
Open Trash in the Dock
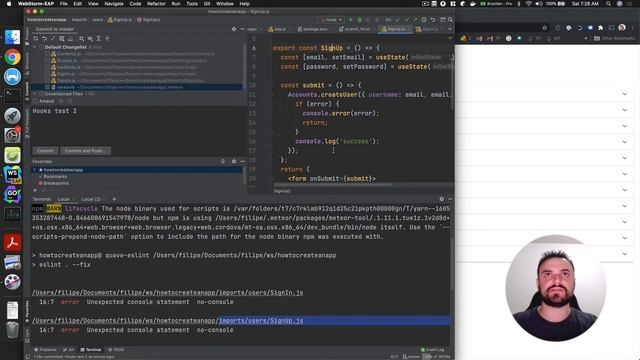coord(12,329)
